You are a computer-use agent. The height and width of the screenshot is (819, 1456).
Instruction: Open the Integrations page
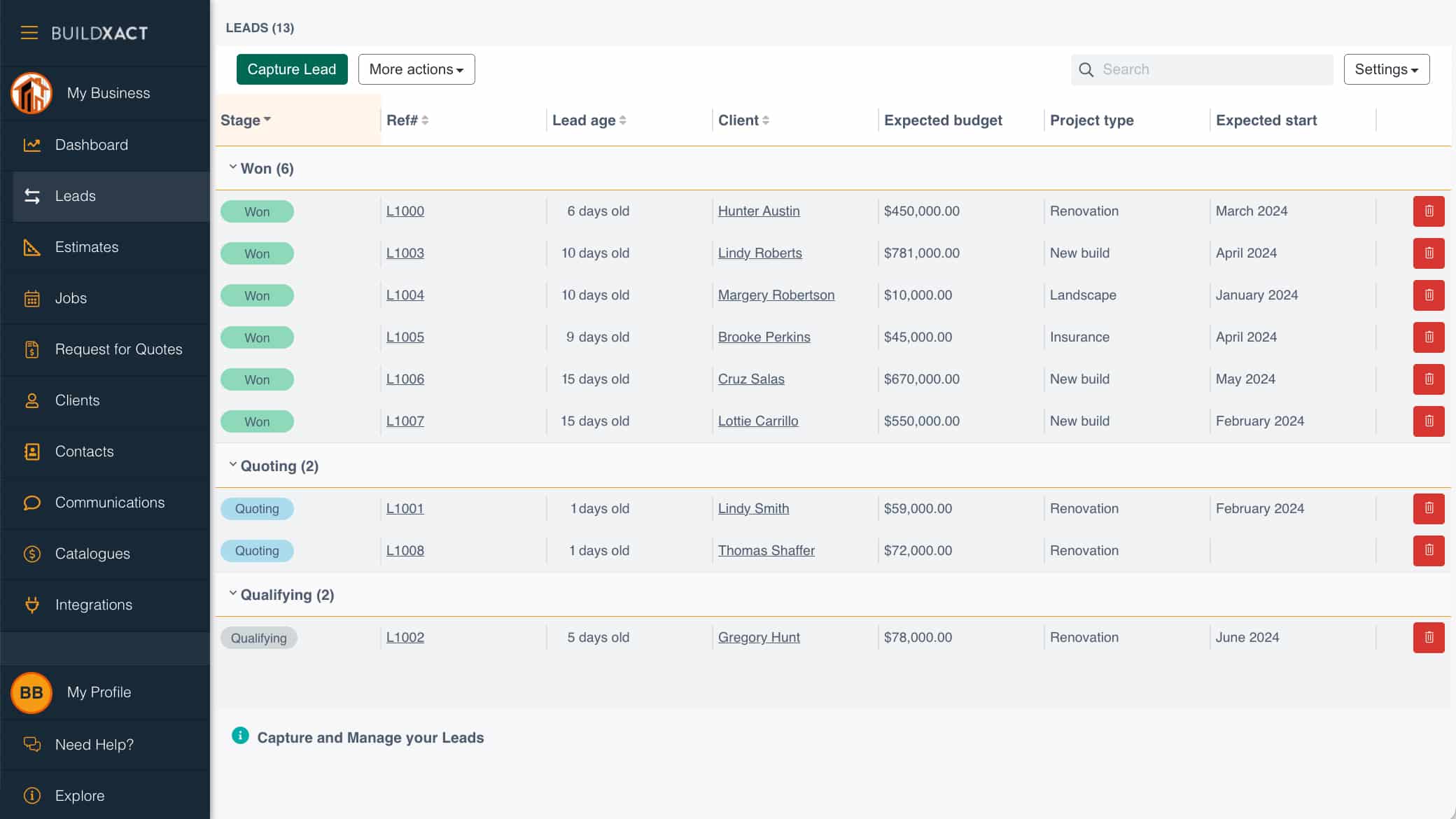point(93,605)
